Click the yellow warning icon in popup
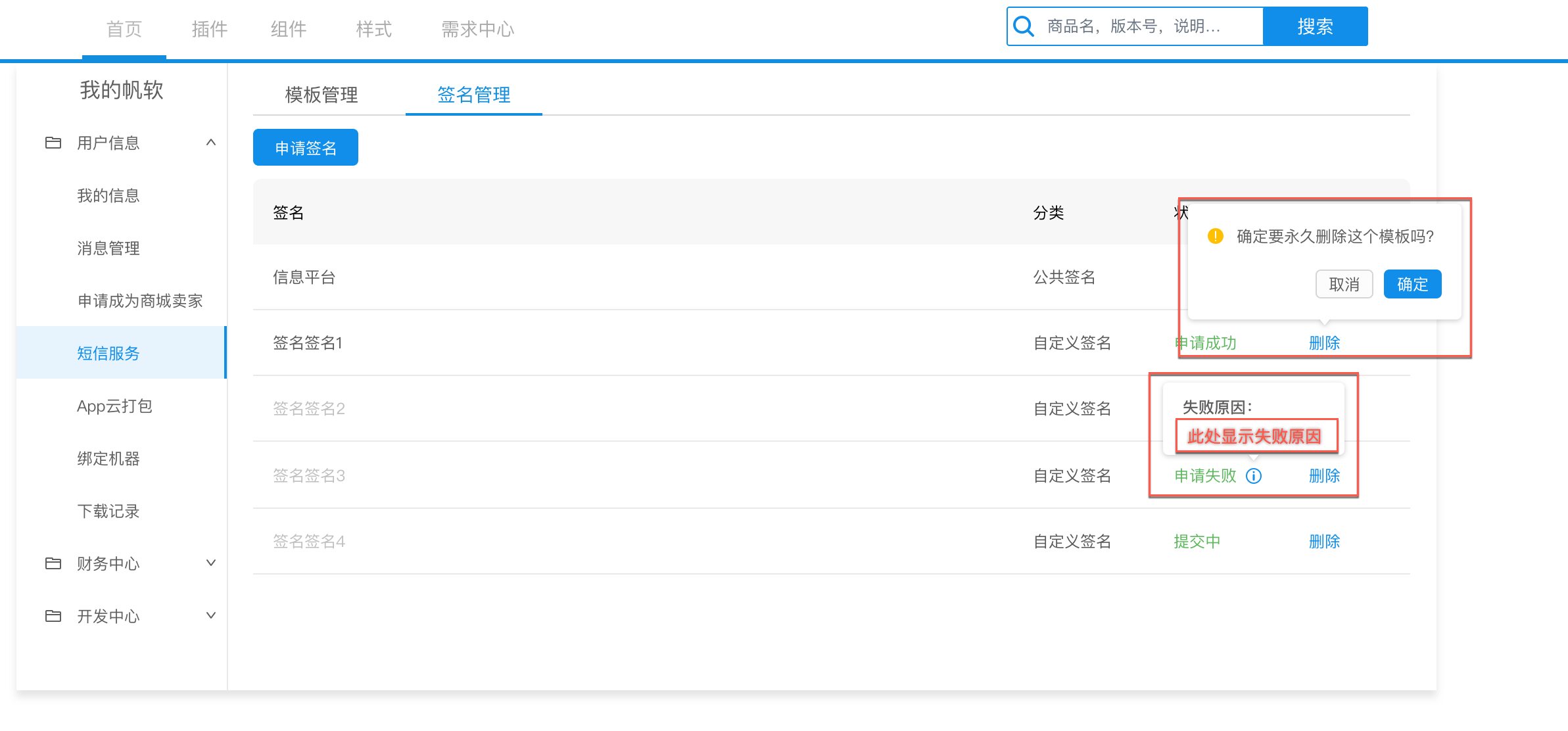Screen dimensions: 1568x731 pos(1216,236)
